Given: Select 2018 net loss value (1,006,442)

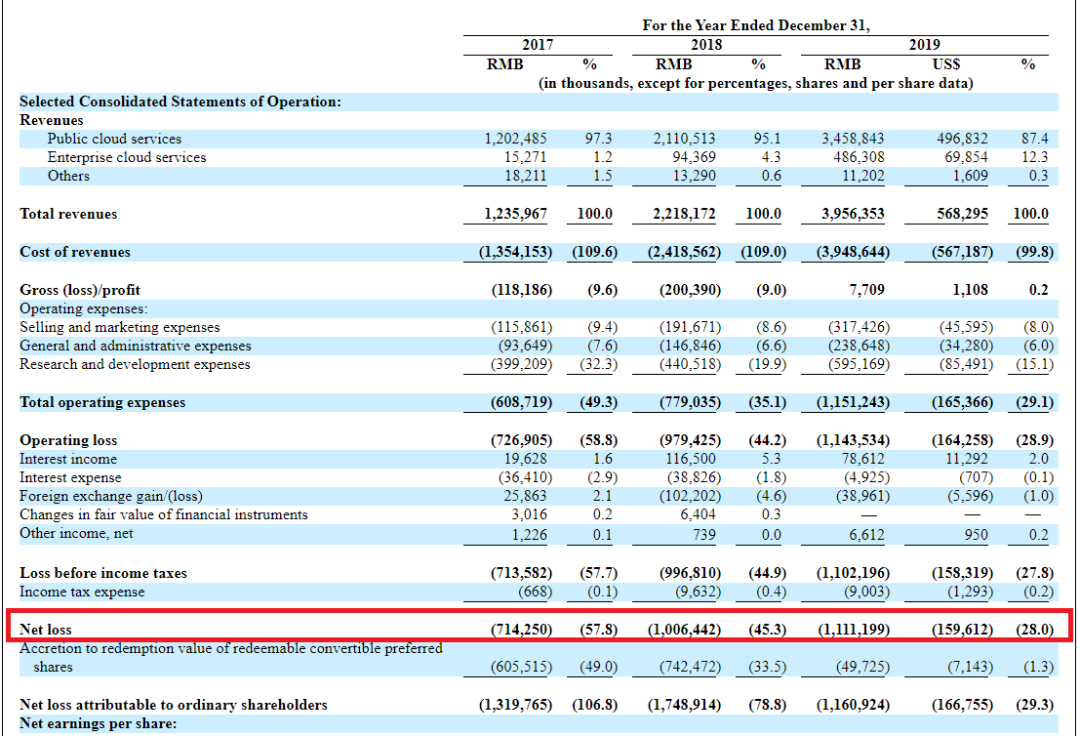Looking at the screenshot, I should coord(684,629).
